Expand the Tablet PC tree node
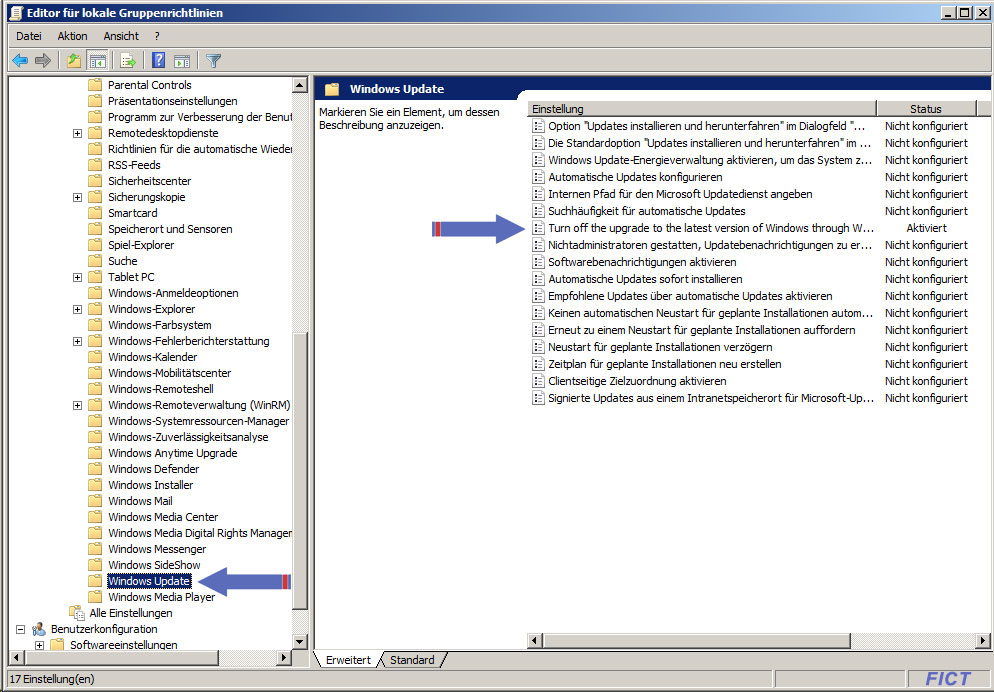This screenshot has height=692, width=994. coord(77,277)
